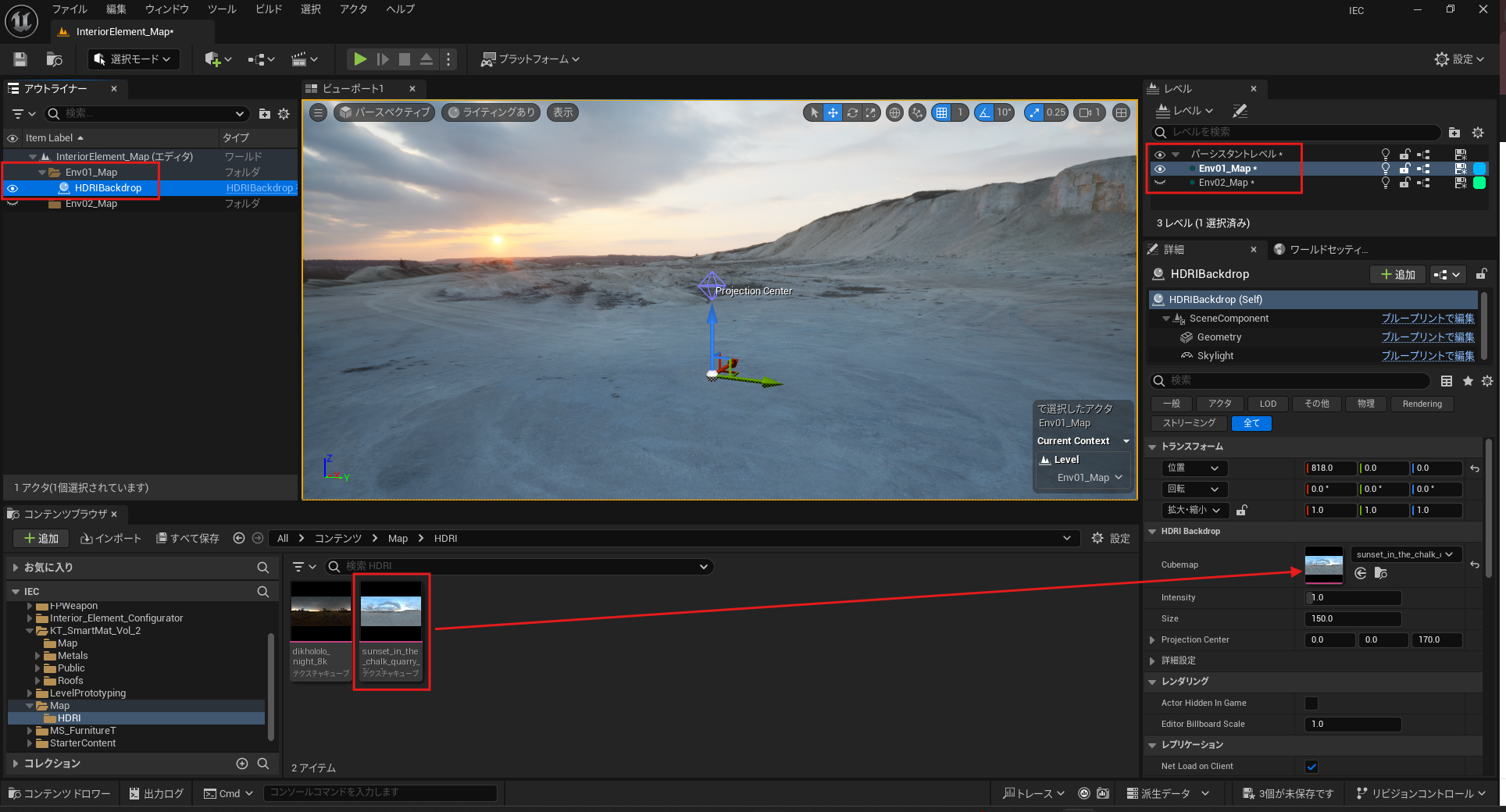The image size is (1506, 812).
Task: Open the ビルド menu
Action: 269,9
